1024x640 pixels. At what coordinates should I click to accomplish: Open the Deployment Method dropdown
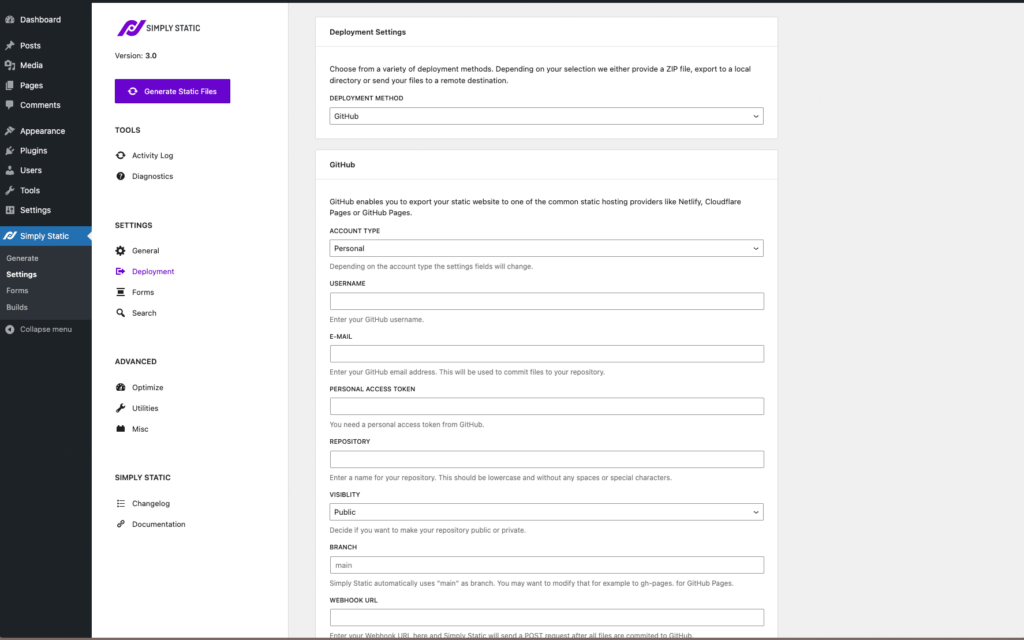pos(546,116)
